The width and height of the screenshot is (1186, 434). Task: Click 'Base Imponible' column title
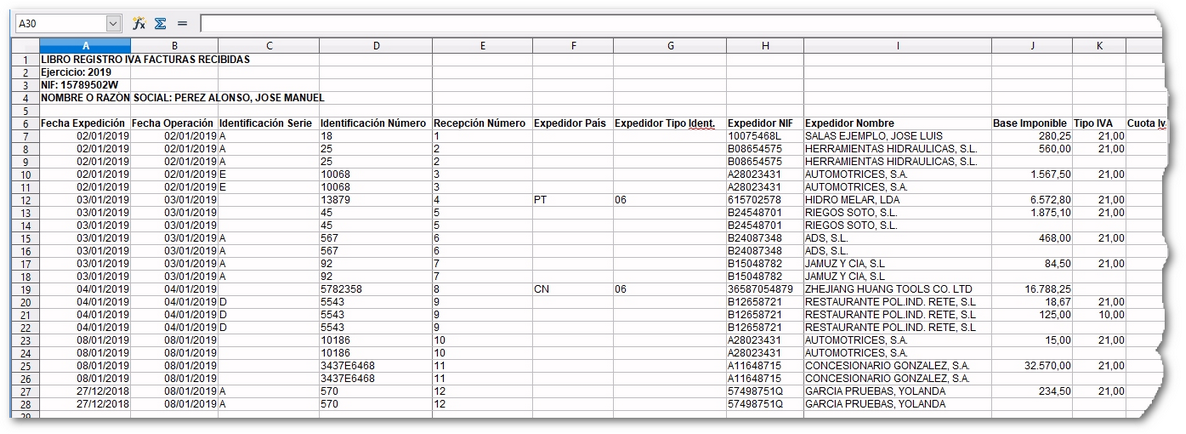[x=1030, y=123]
